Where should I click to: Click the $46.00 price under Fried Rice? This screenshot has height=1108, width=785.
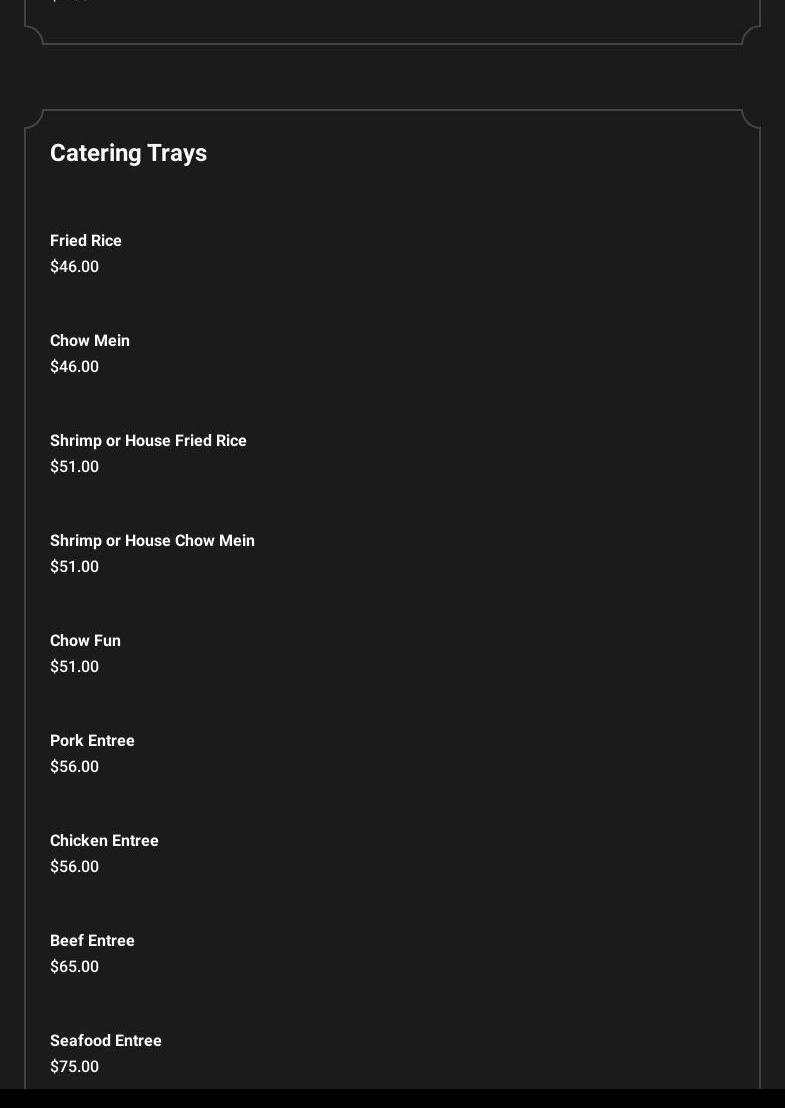(74, 266)
